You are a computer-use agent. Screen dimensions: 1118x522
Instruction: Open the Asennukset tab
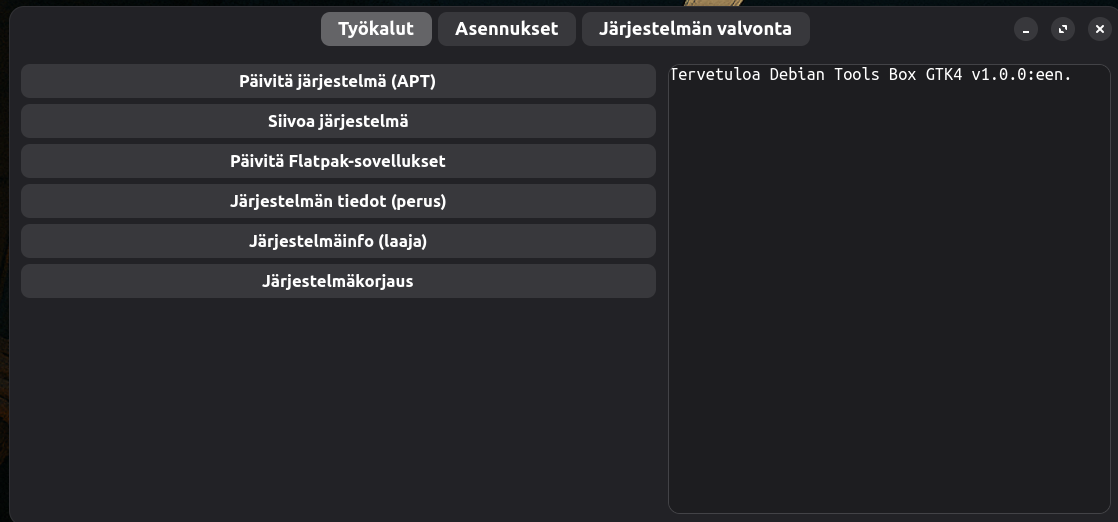click(x=506, y=29)
